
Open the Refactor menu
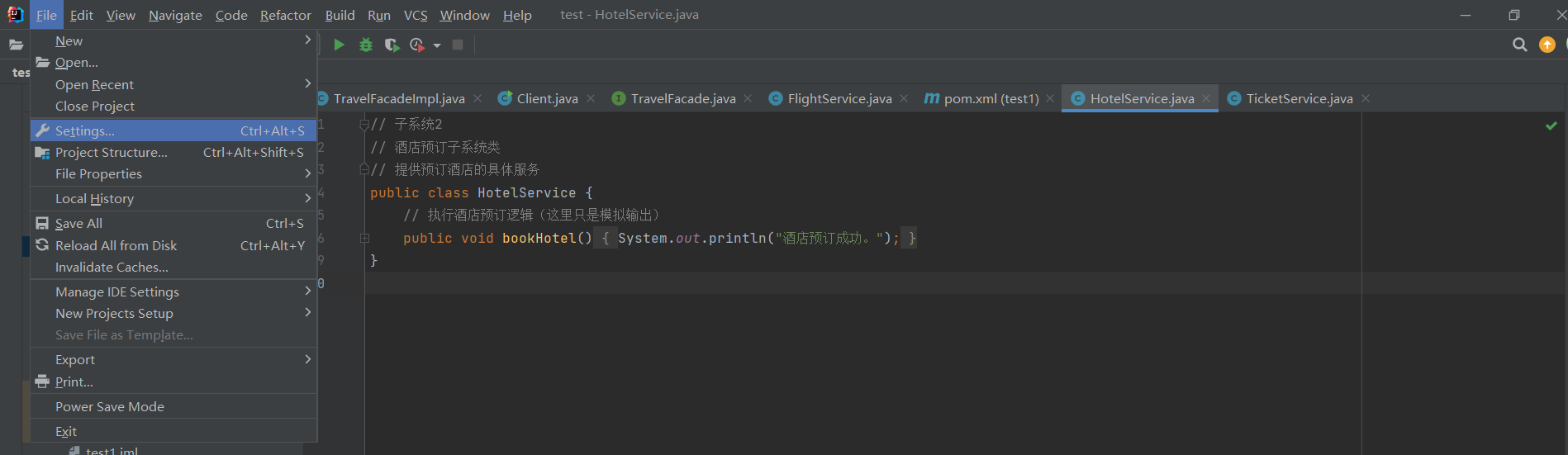coord(286,15)
